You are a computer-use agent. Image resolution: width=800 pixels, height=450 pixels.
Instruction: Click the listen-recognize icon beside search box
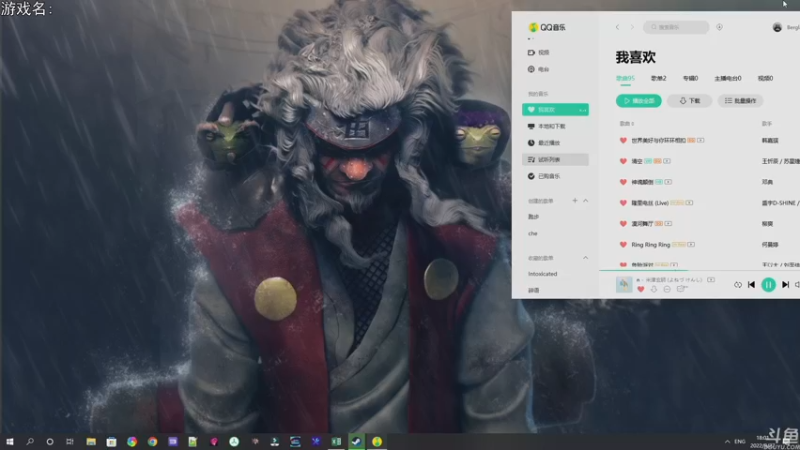719,27
